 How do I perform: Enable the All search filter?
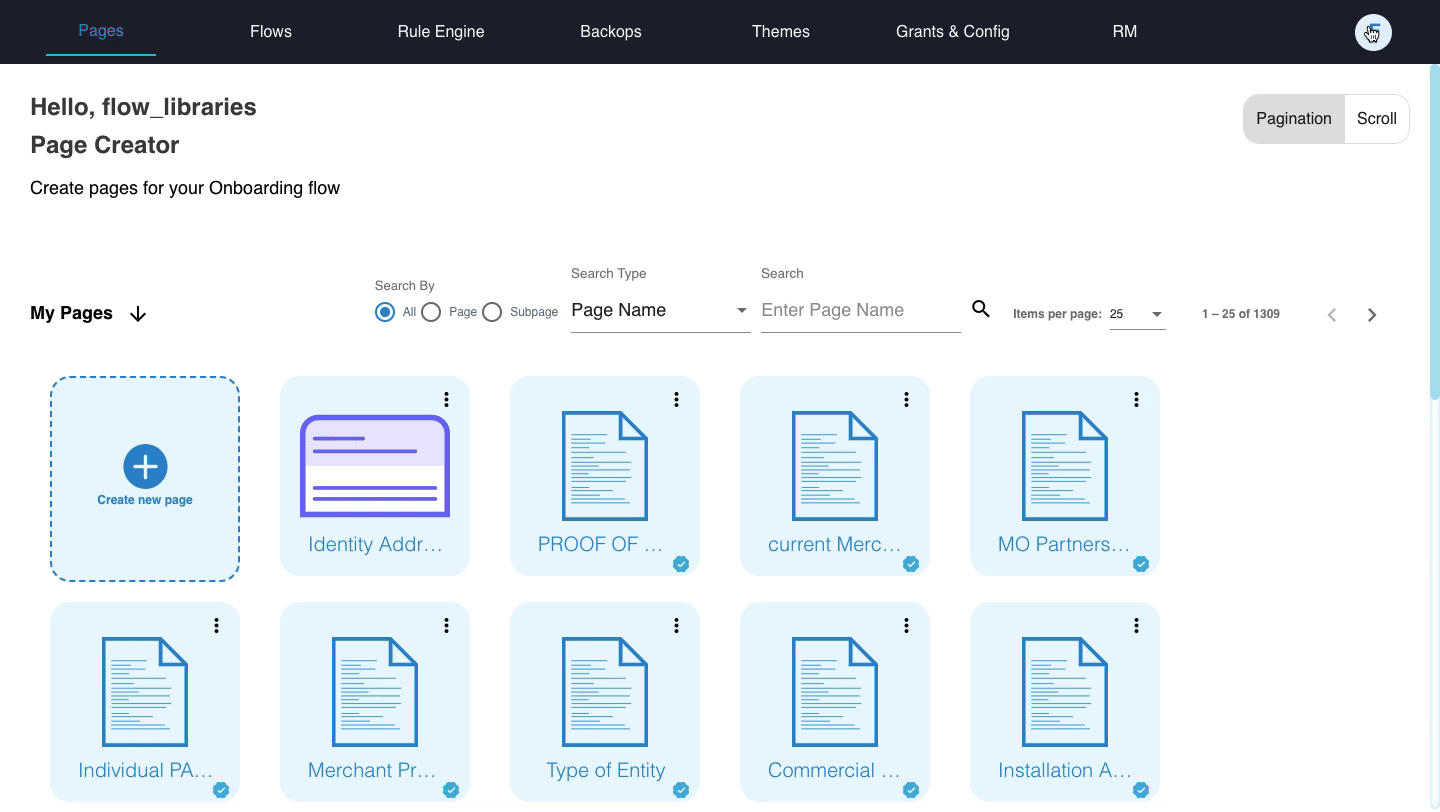point(385,312)
